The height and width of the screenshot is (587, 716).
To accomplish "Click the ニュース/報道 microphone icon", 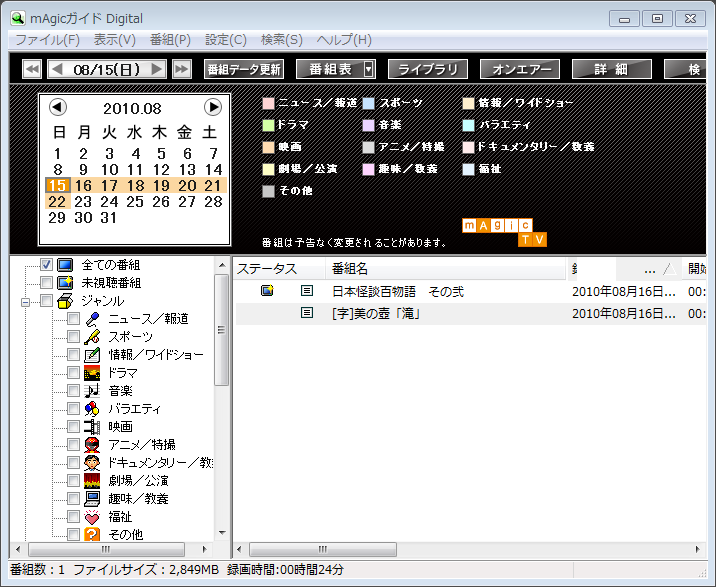I will (x=92, y=319).
